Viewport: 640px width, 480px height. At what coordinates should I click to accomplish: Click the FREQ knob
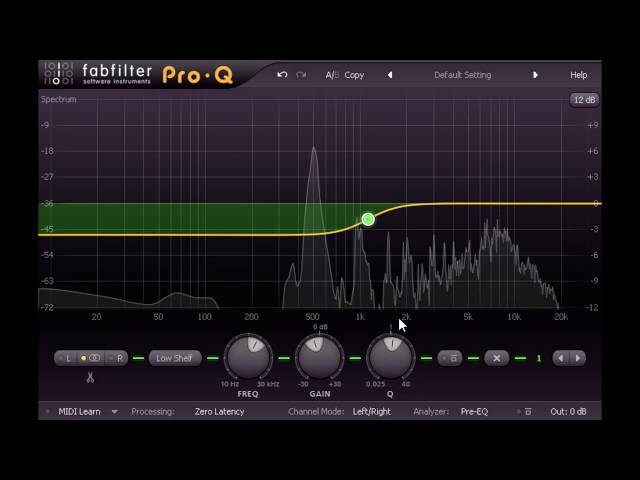click(248, 358)
